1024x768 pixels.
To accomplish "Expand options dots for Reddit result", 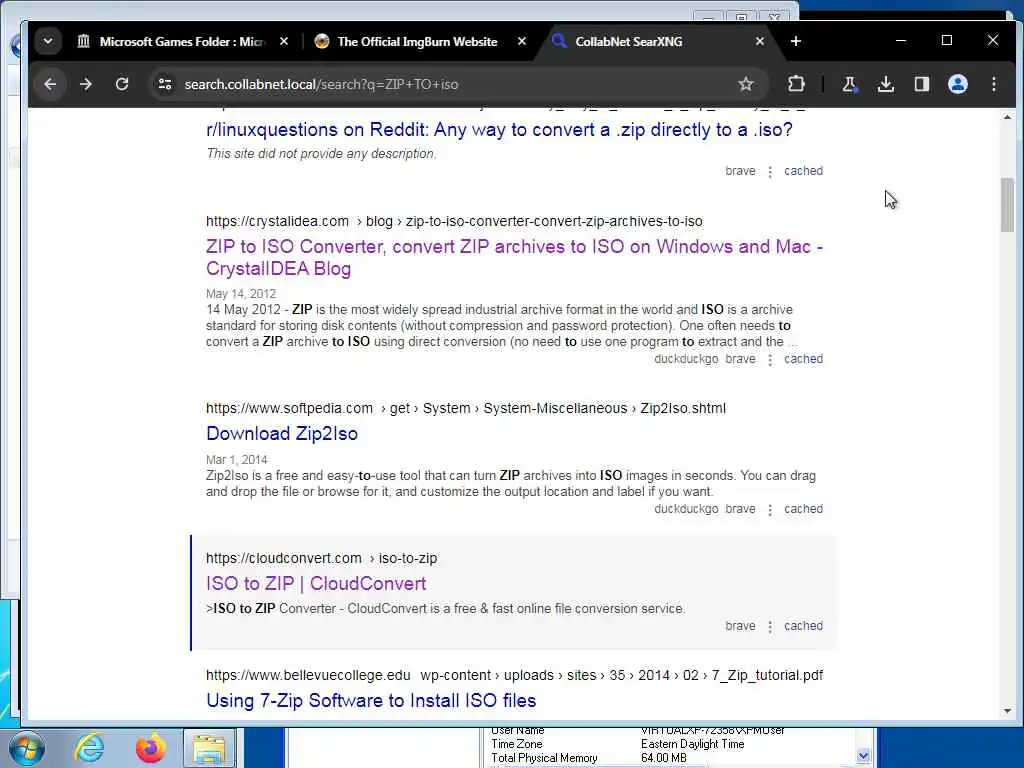I will click(x=770, y=172).
